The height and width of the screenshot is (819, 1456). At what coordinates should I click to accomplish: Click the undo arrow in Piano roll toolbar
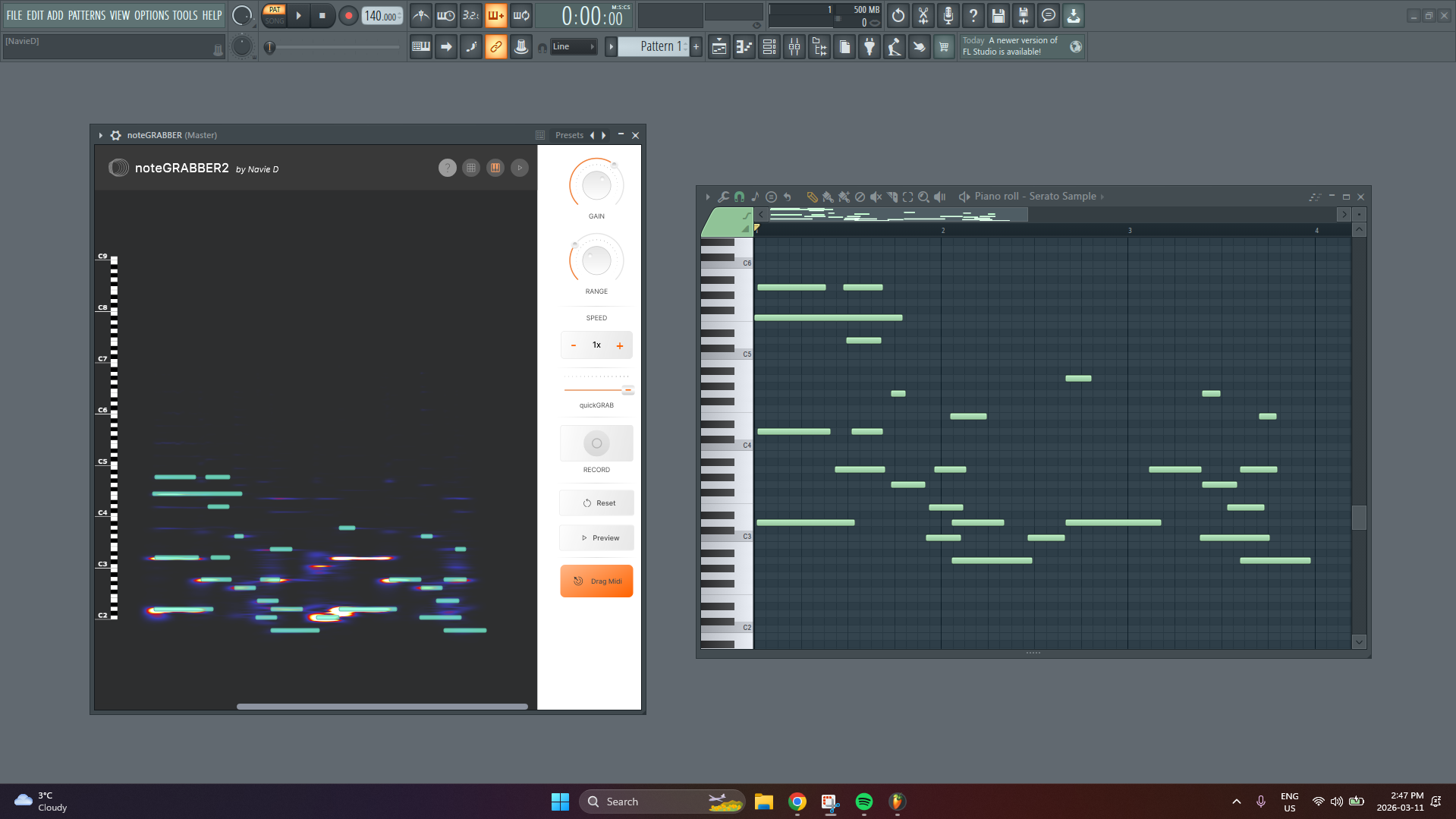[787, 197]
